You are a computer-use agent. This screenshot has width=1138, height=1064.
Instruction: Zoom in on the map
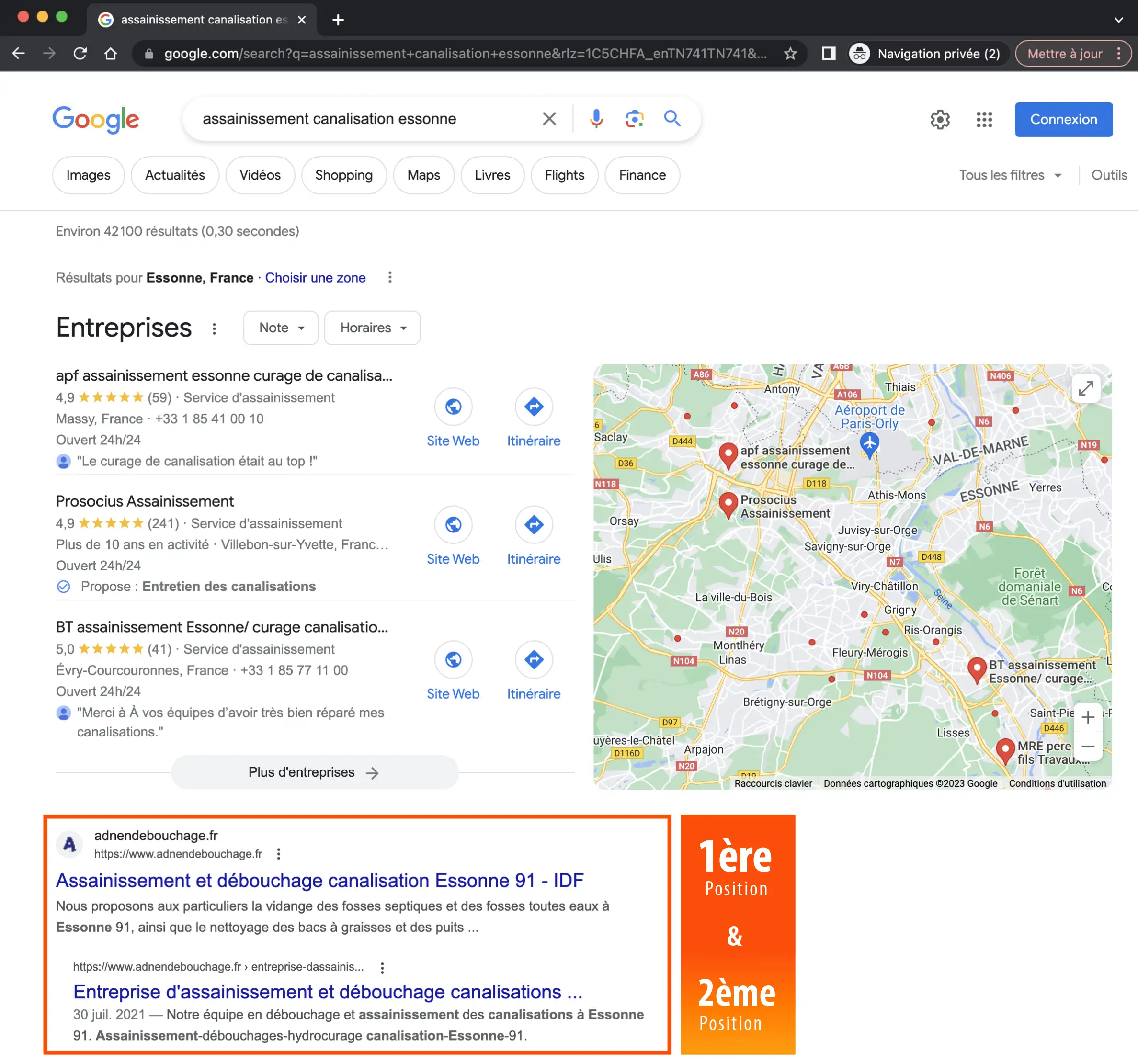(1088, 717)
